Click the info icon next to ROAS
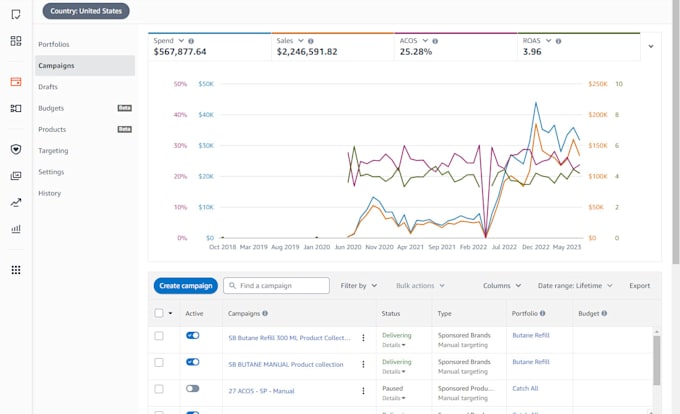Image resolution: width=680 pixels, height=414 pixels. click(x=558, y=41)
